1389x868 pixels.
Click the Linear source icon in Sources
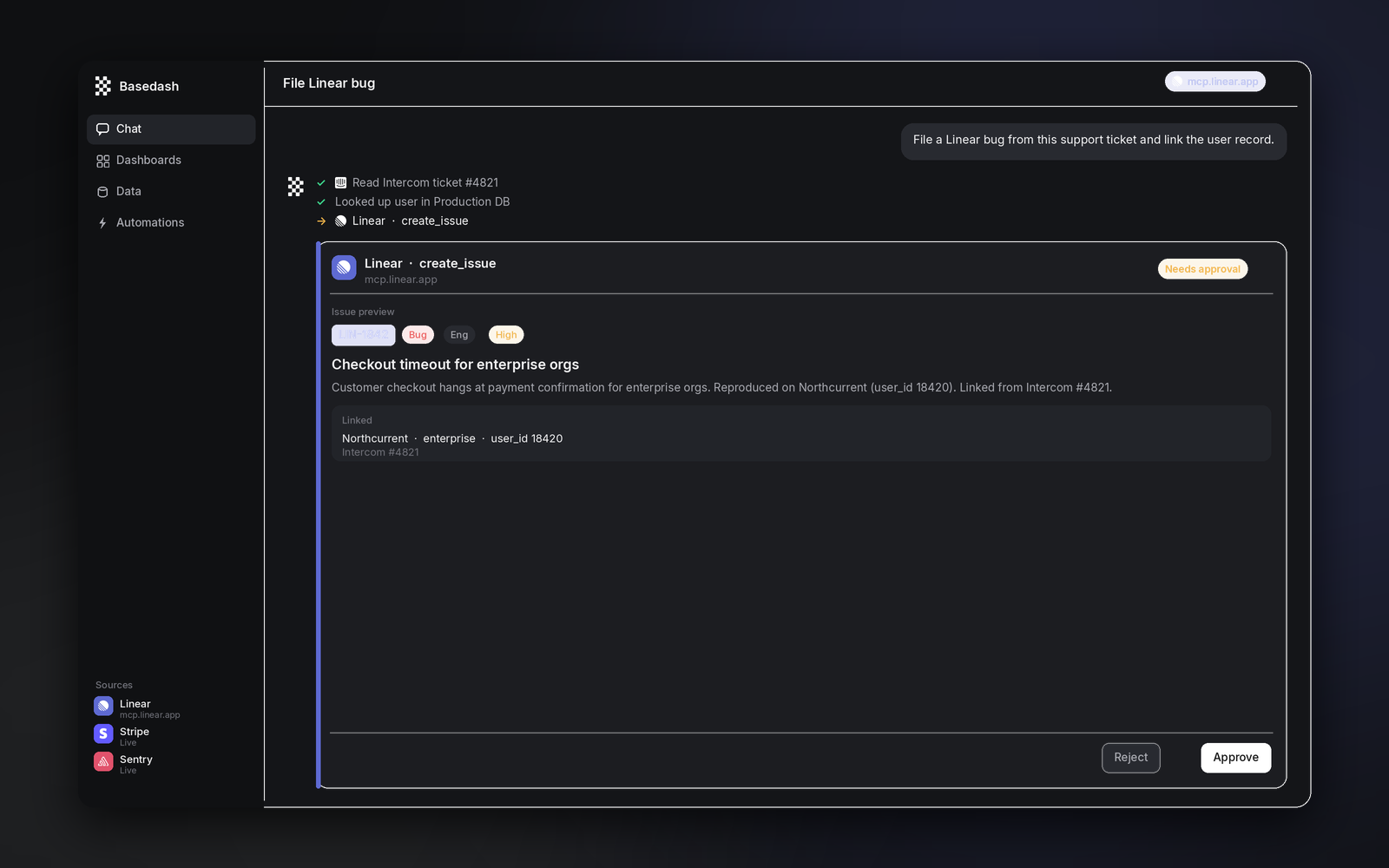pyautogui.click(x=103, y=707)
